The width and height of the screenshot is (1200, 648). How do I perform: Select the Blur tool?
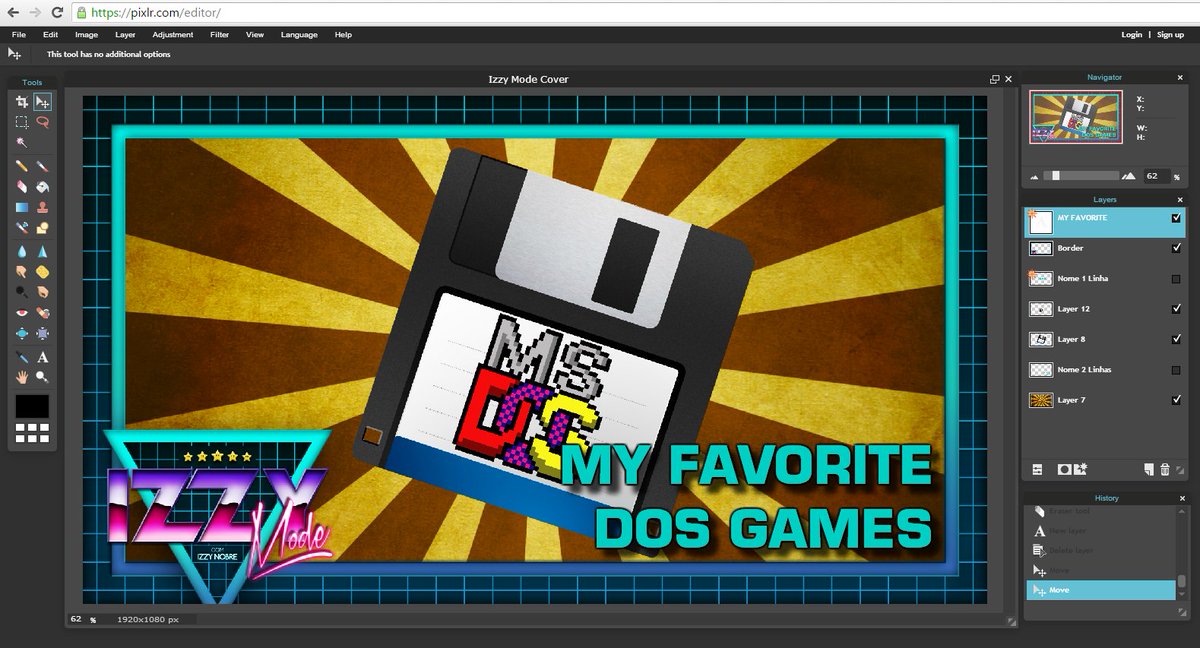[x=21, y=251]
